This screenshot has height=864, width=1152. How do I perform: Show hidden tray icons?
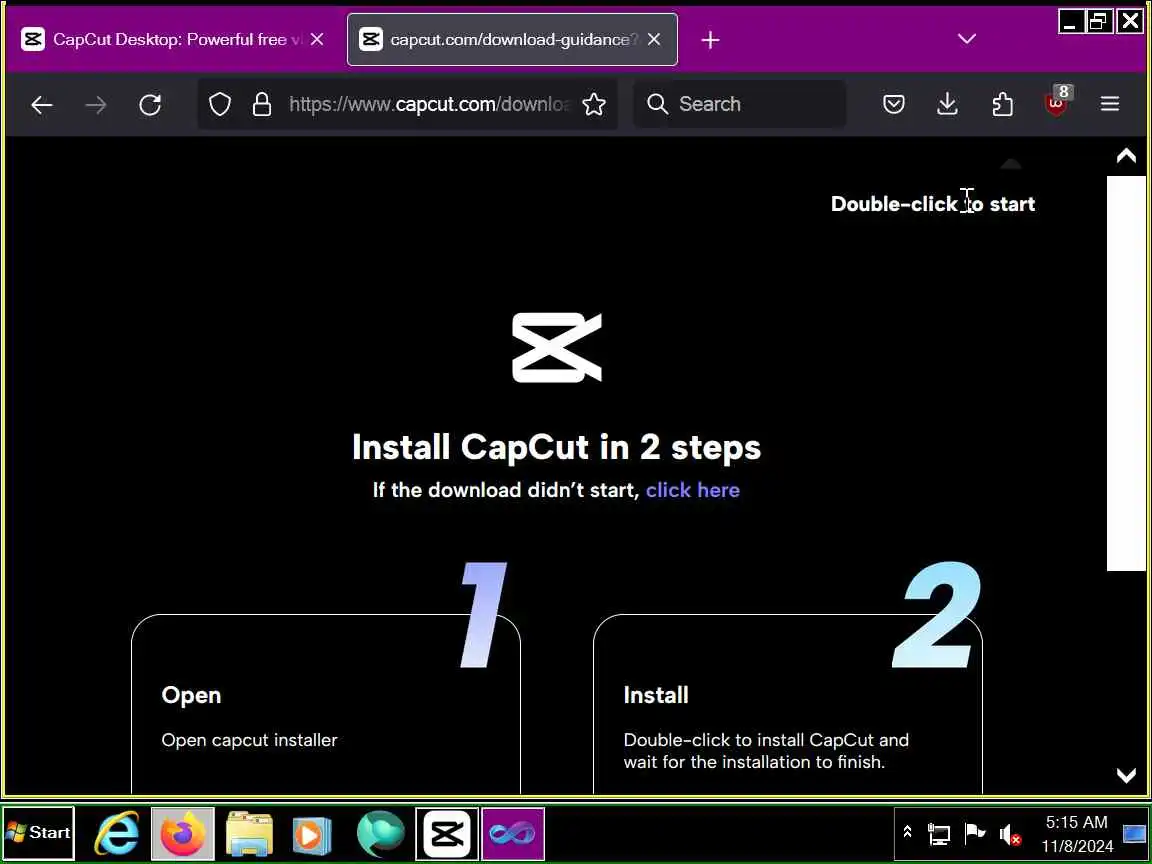pos(907,831)
